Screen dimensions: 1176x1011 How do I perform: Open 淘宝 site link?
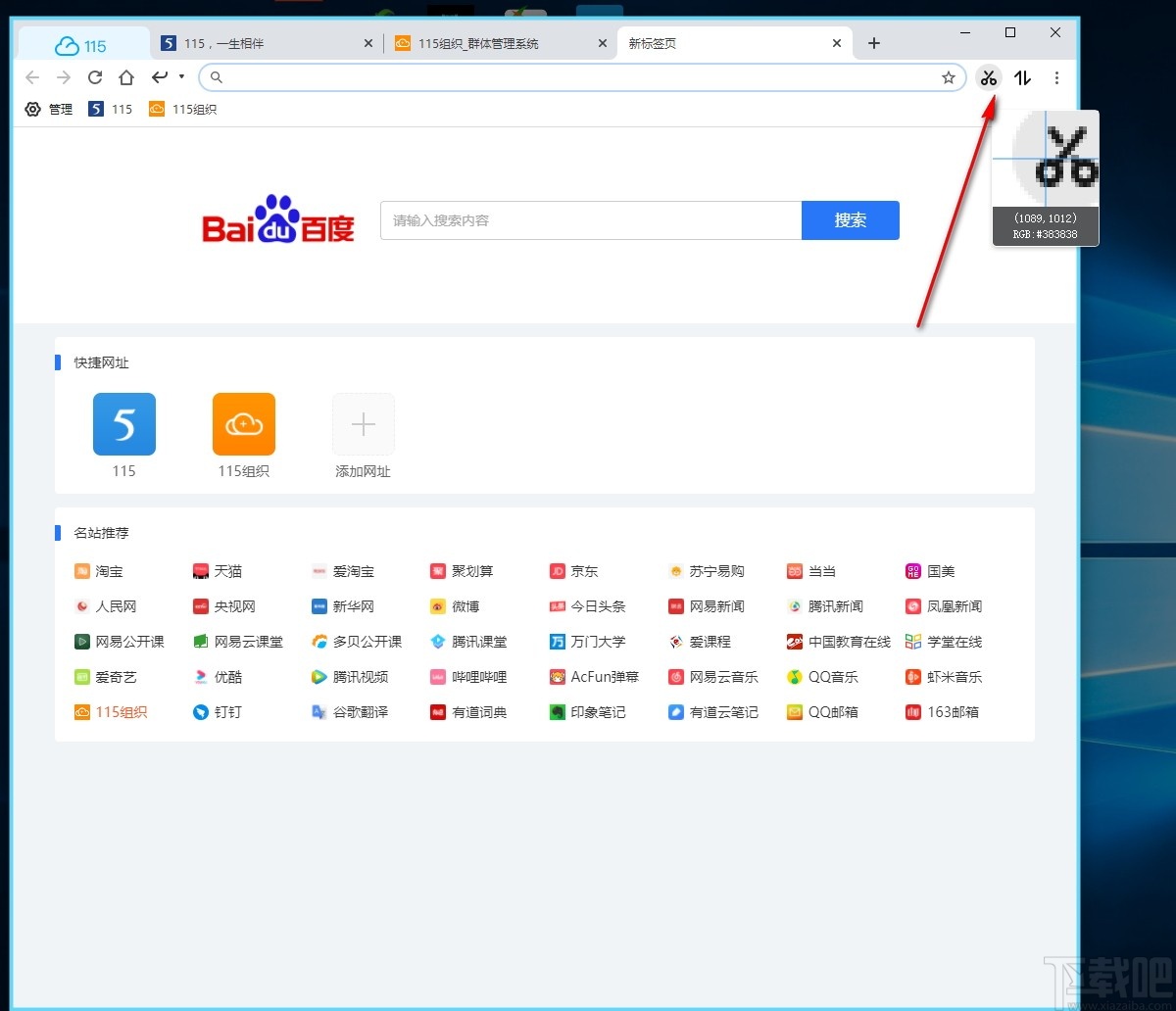point(99,571)
